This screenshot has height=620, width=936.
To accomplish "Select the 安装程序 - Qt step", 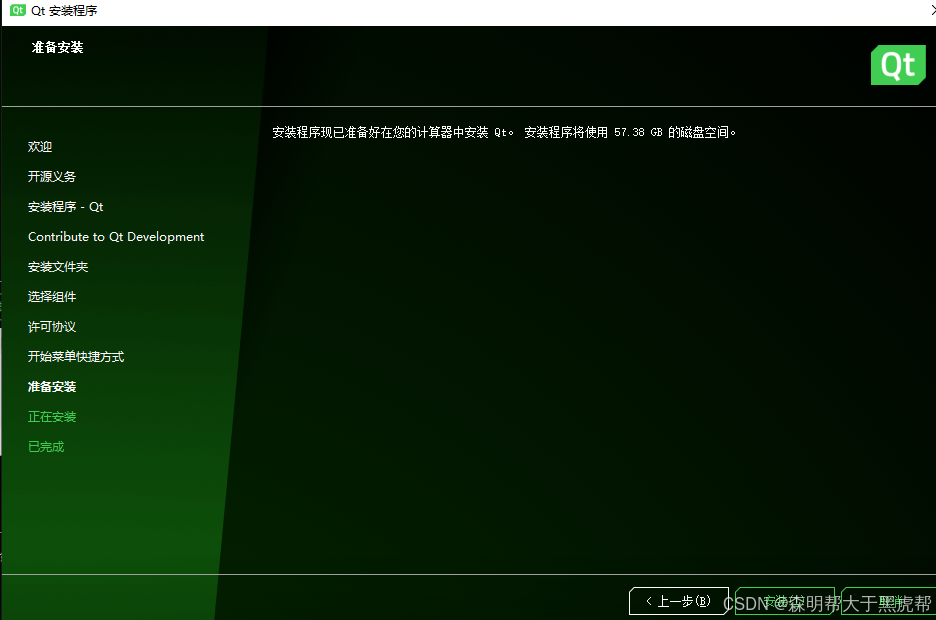I will pos(66,206).
